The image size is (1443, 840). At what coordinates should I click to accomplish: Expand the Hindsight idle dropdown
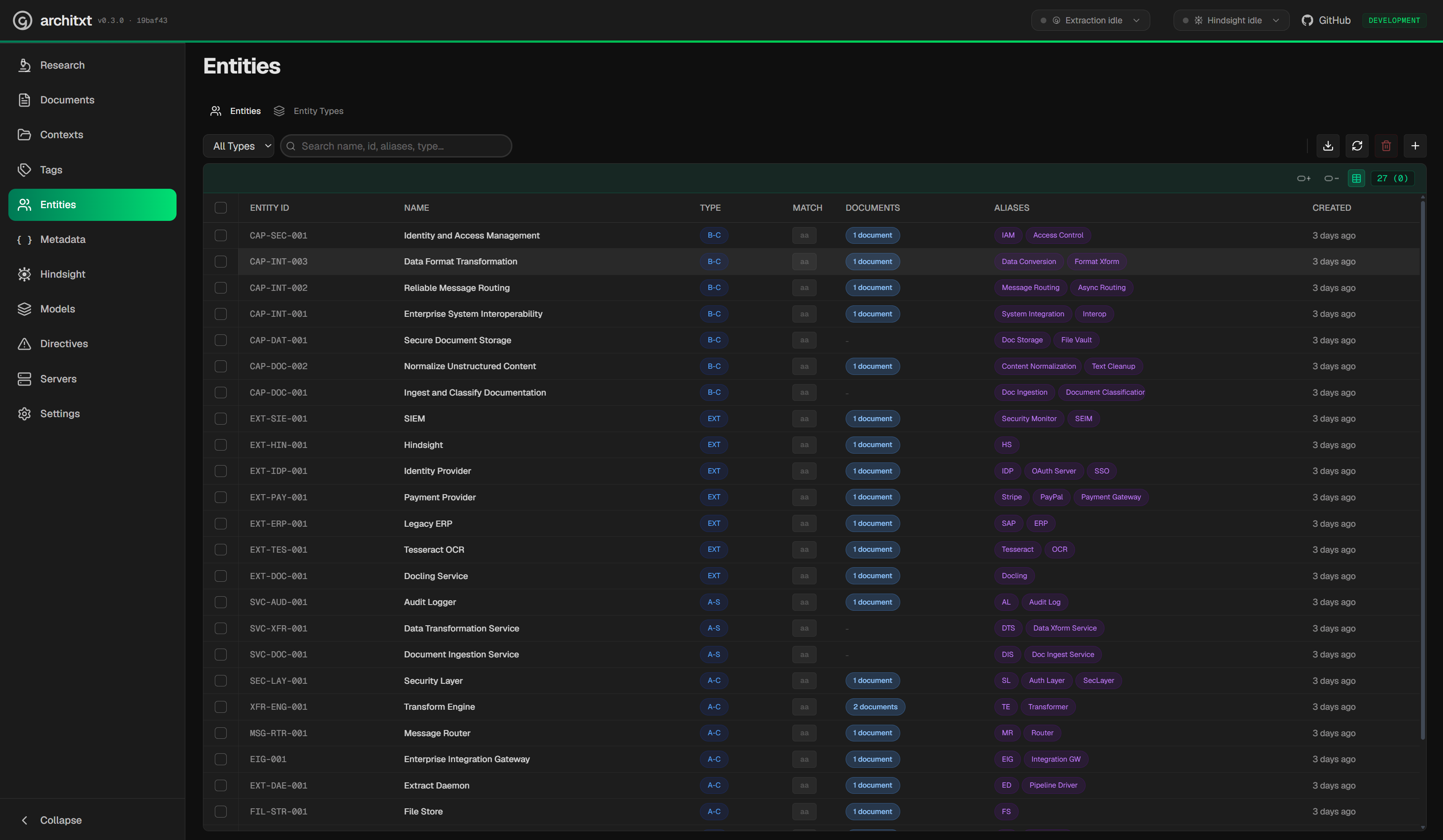1231,21
